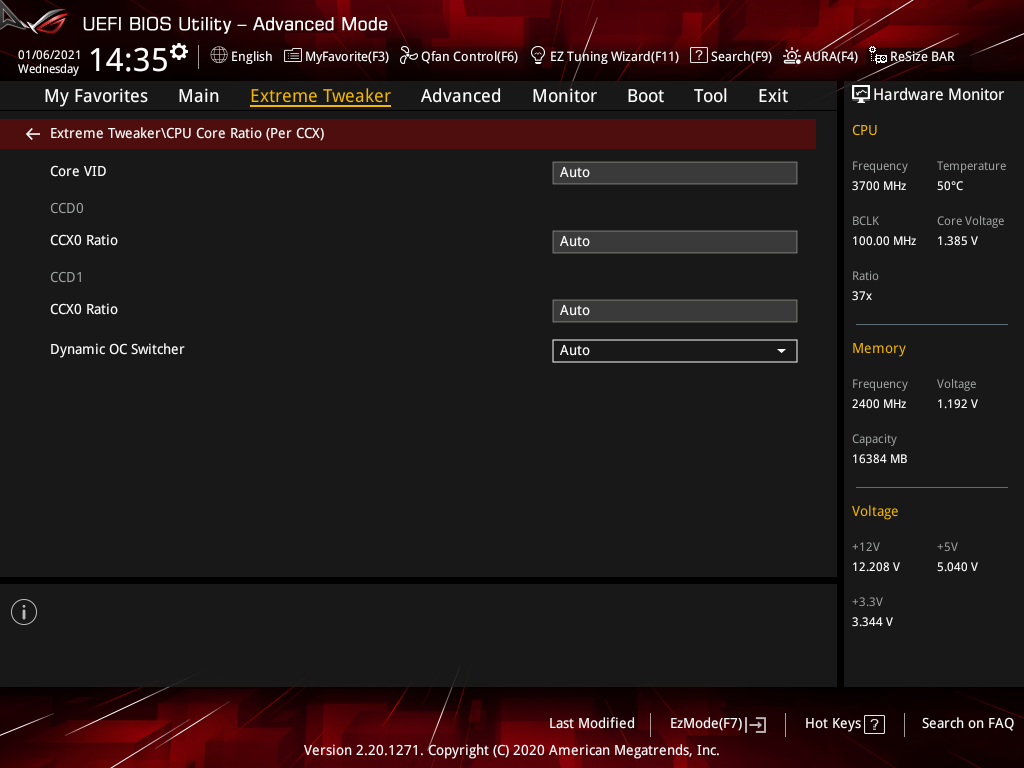Image resolution: width=1024 pixels, height=768 pixels.
Task: Open Qfan Control fan icon
Action: [409, 56]
